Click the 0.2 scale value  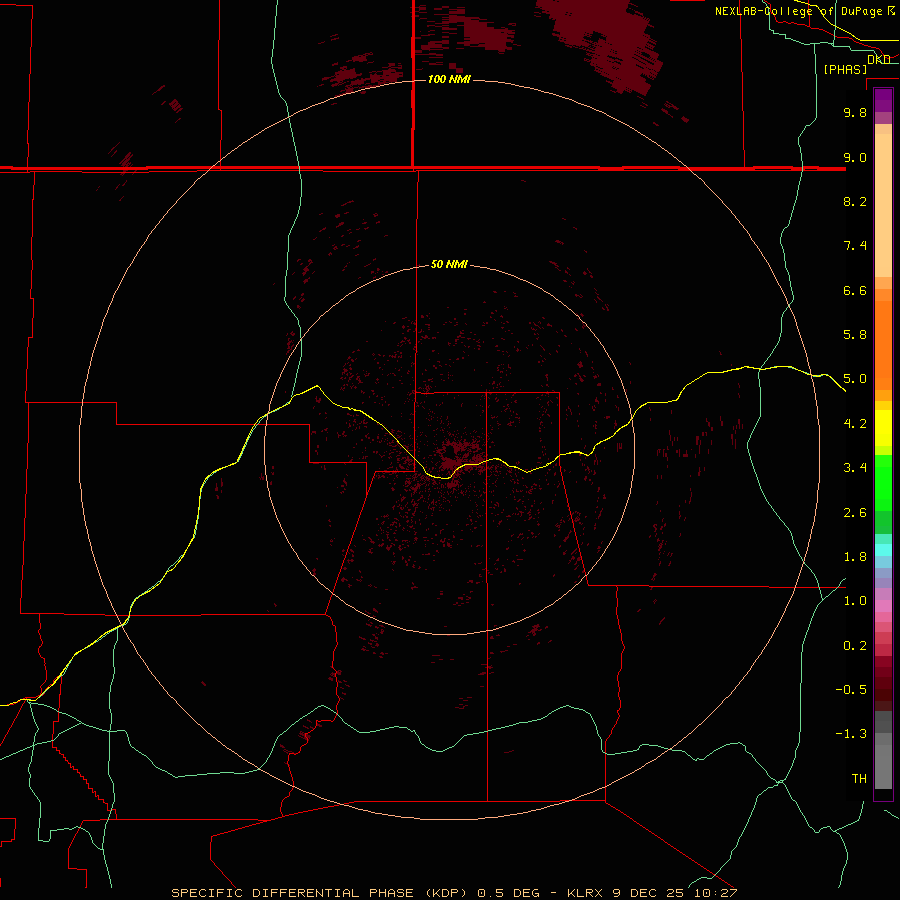[x=855, y=645]
